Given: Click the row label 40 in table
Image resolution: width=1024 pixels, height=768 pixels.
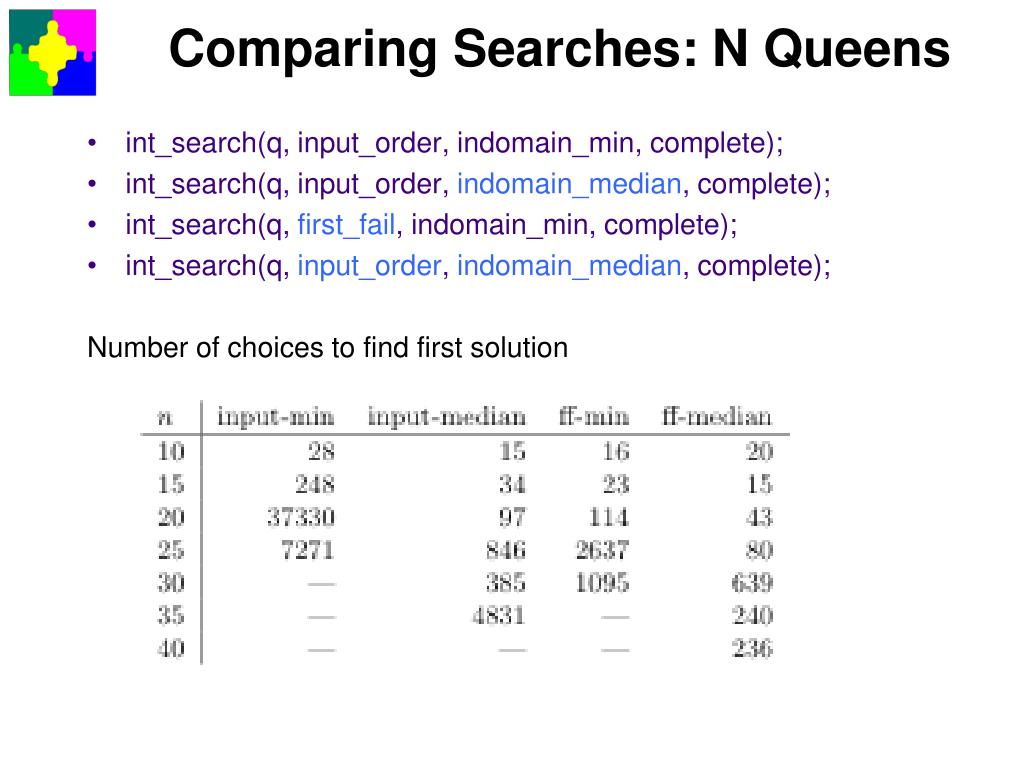Looking at the screenshot, I should tap(171, 648).
